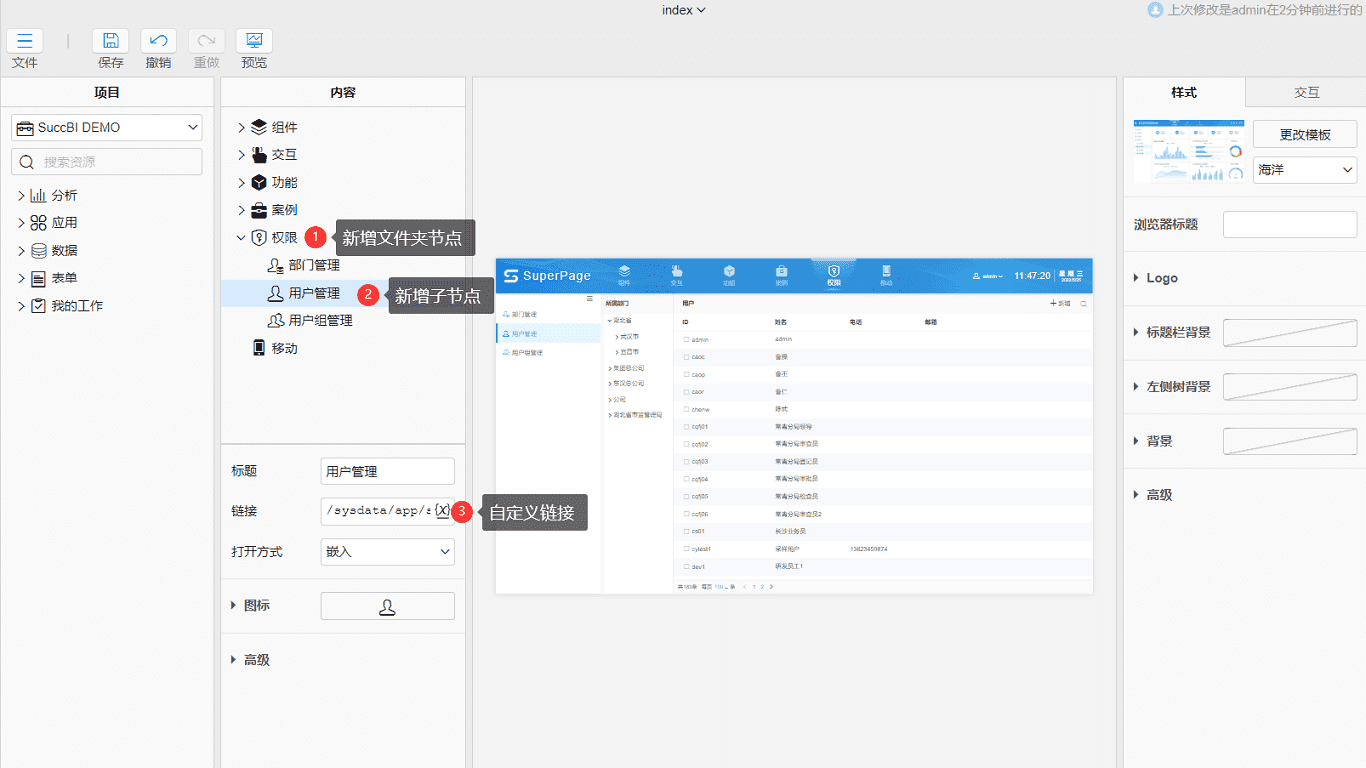The image size is (1366, 768).
Task: Open the Ocean theme dropdown
Action: [1304, 170]
